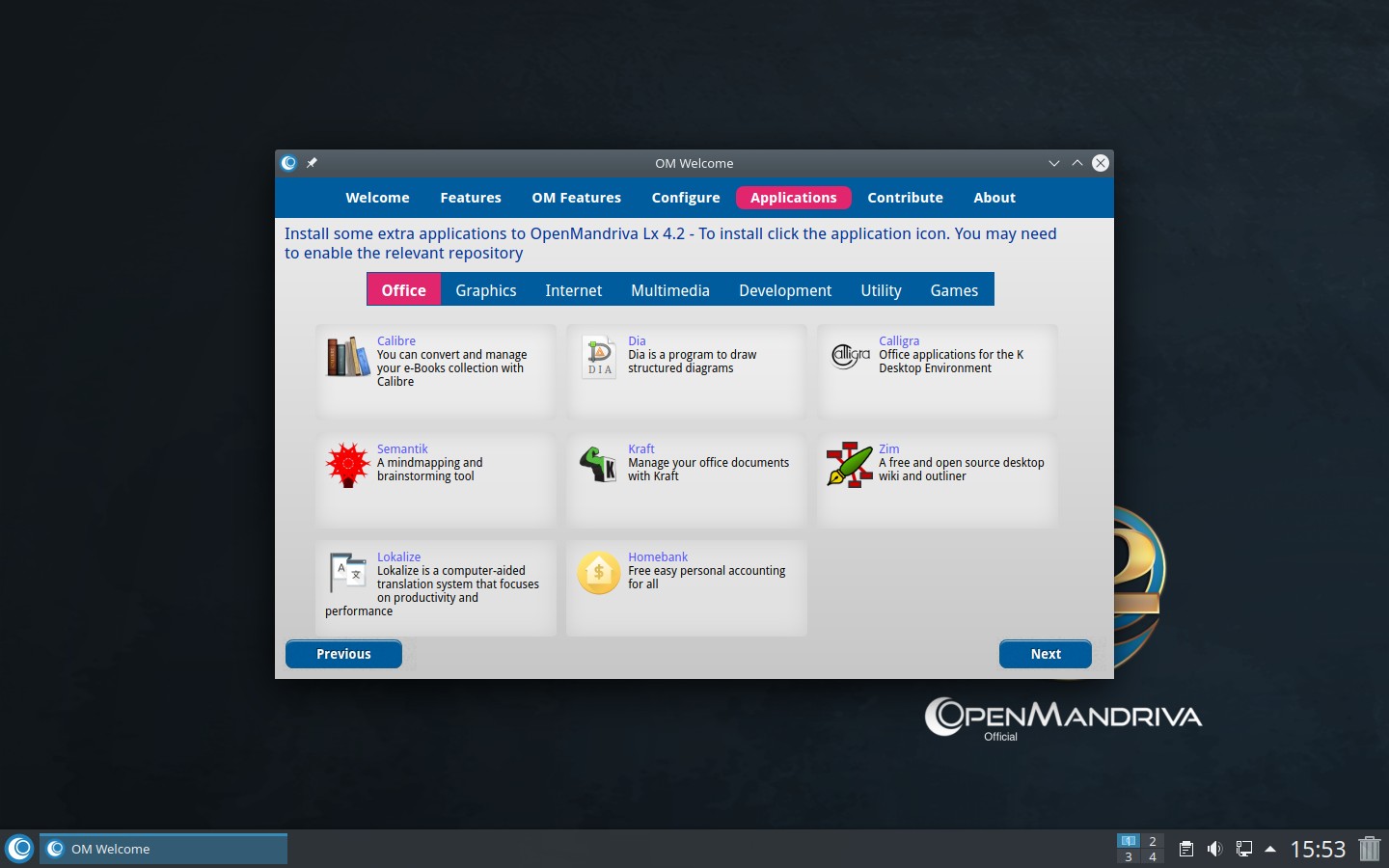Open the Contribute menu item

click(x=905, y=198)
